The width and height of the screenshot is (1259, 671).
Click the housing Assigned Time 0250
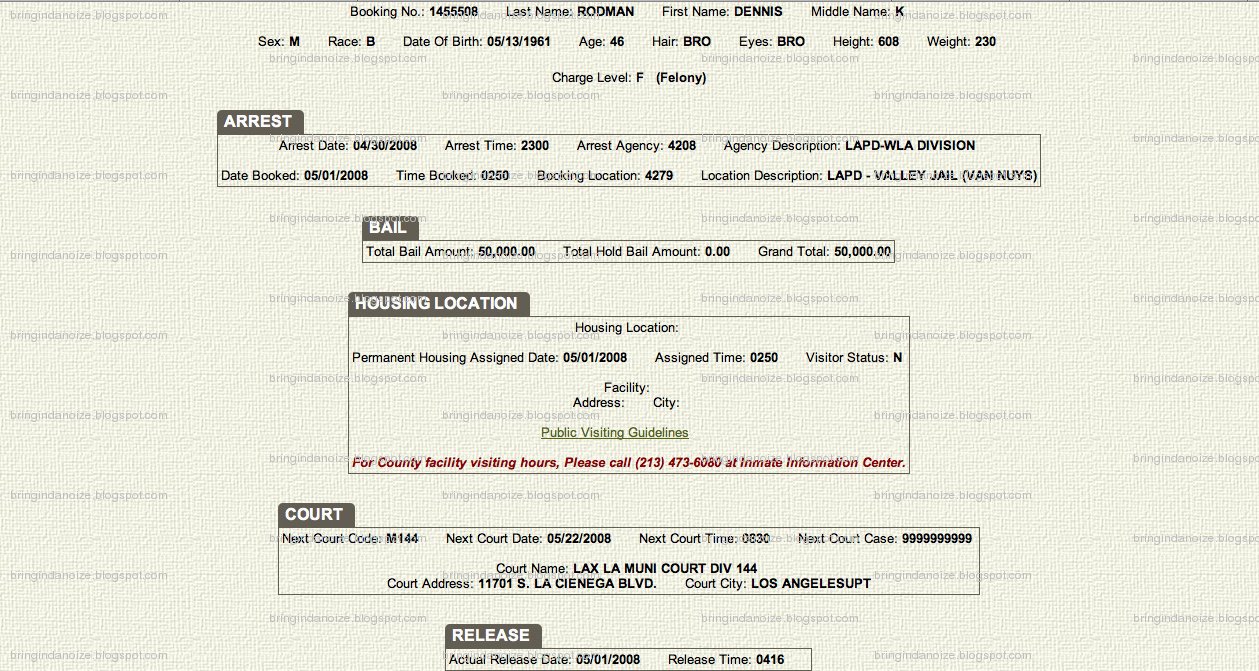[x=764, y=358]
